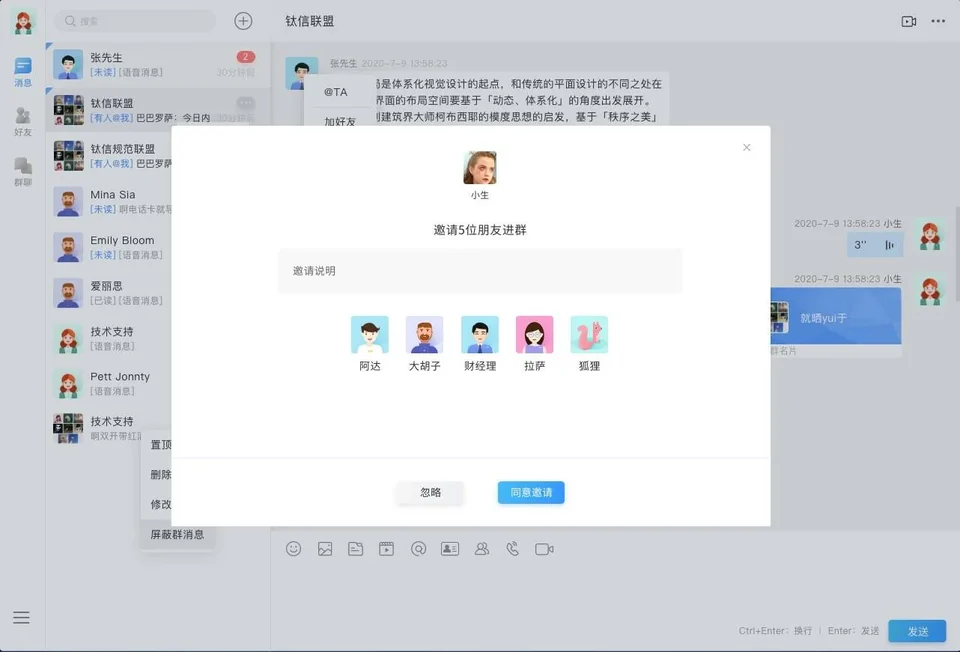Click the 发送 send button
The image size is (960, 652).
[x=917, y=631]
